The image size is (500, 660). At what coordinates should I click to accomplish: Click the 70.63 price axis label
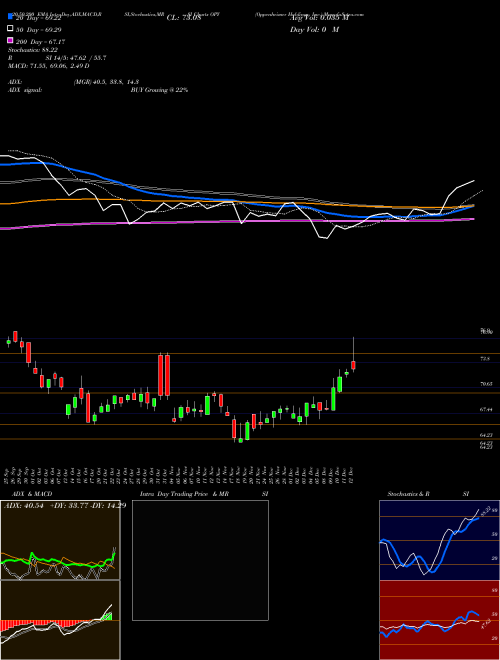pos(487,384)
